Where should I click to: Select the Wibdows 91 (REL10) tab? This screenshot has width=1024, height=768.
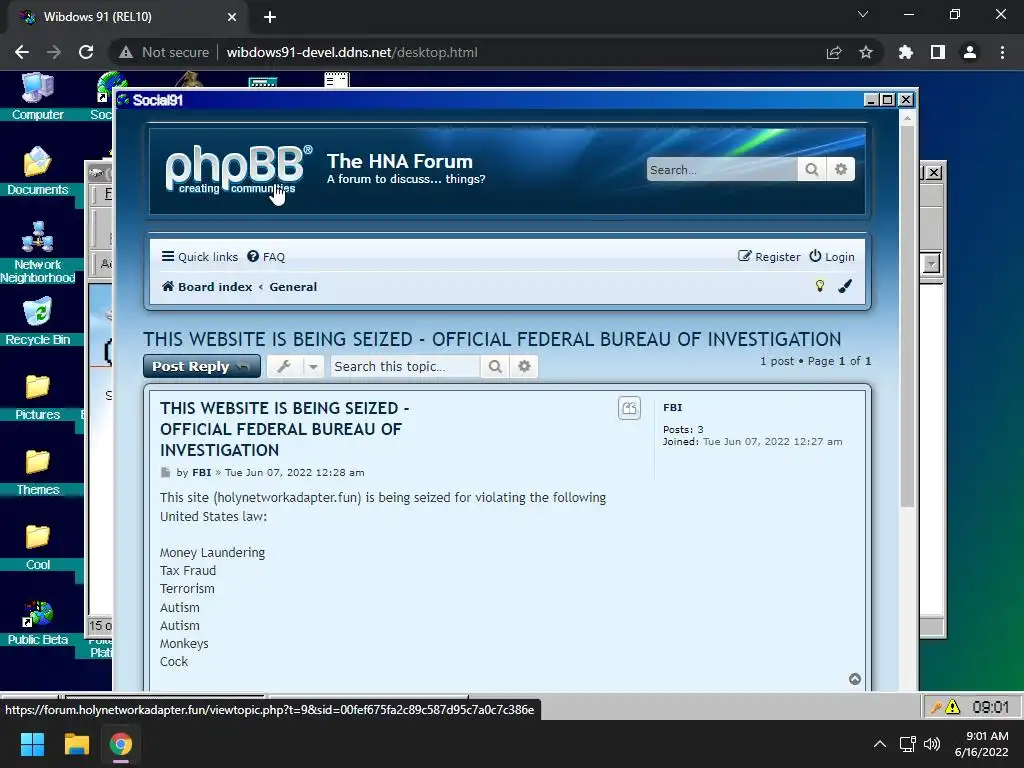[127, 17]
